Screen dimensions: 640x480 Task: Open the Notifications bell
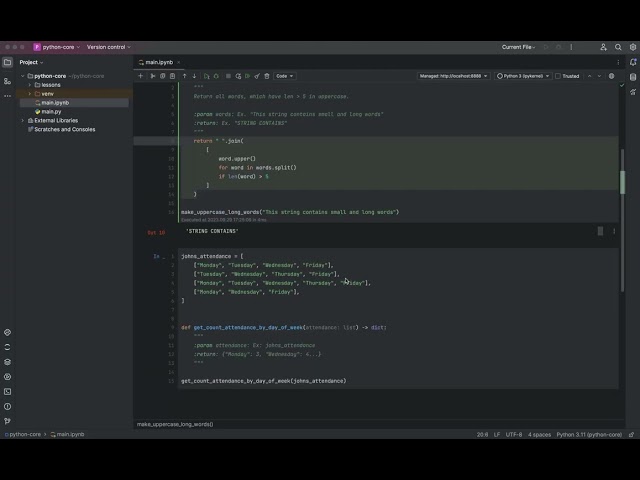[x=633, y=62]
